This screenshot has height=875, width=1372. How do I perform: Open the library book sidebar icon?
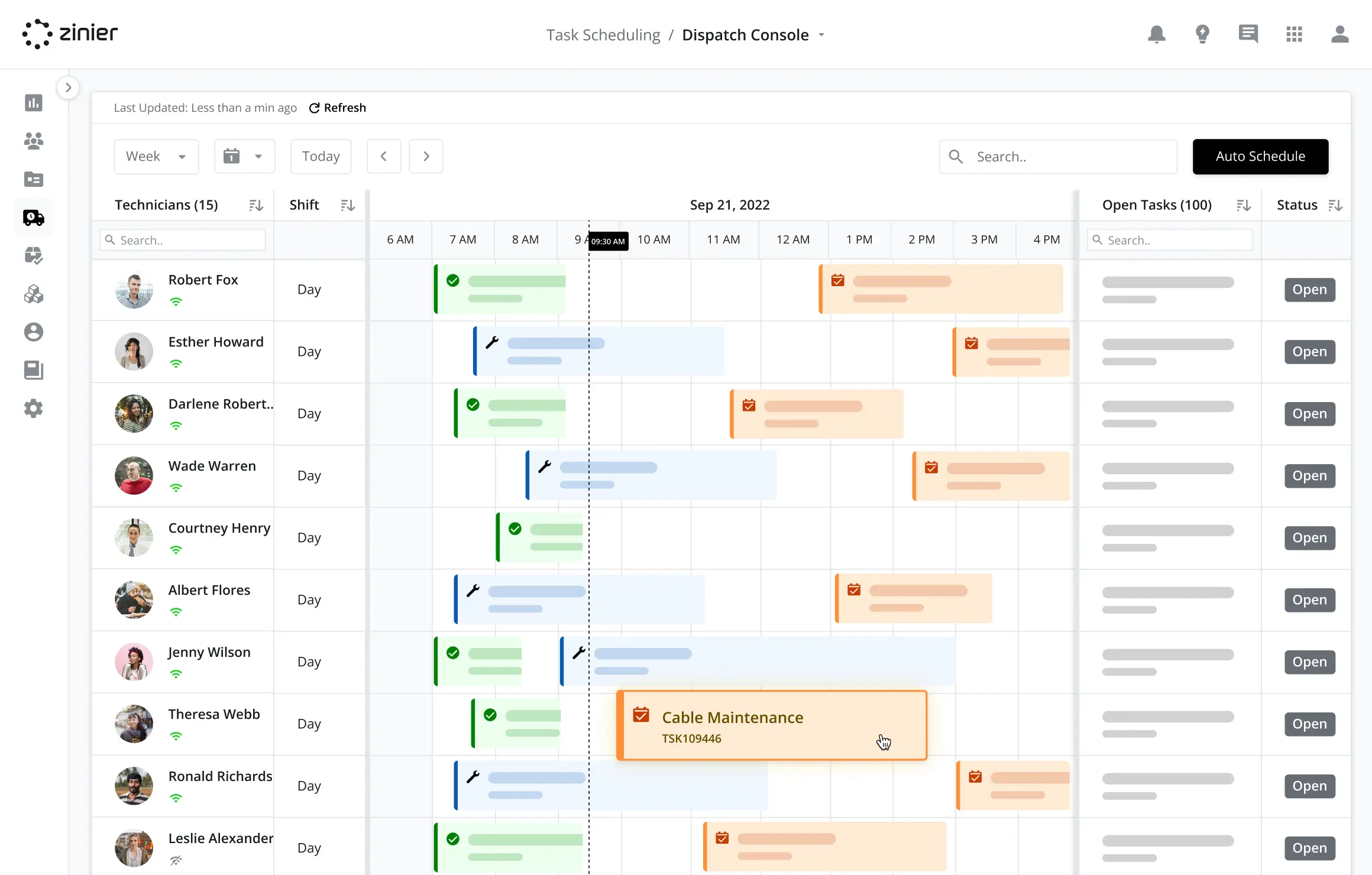coord(34,370)
